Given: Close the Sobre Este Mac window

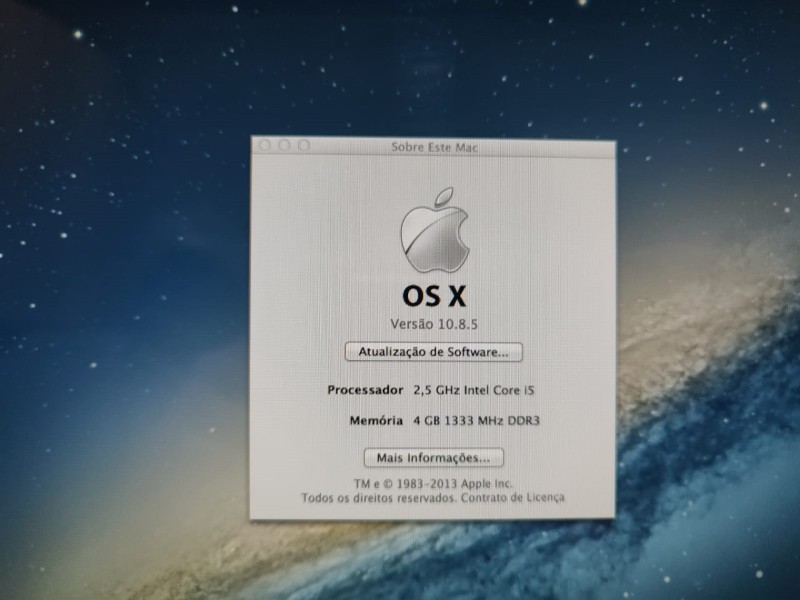Looking at the screenshot, I should click(266, 146).
